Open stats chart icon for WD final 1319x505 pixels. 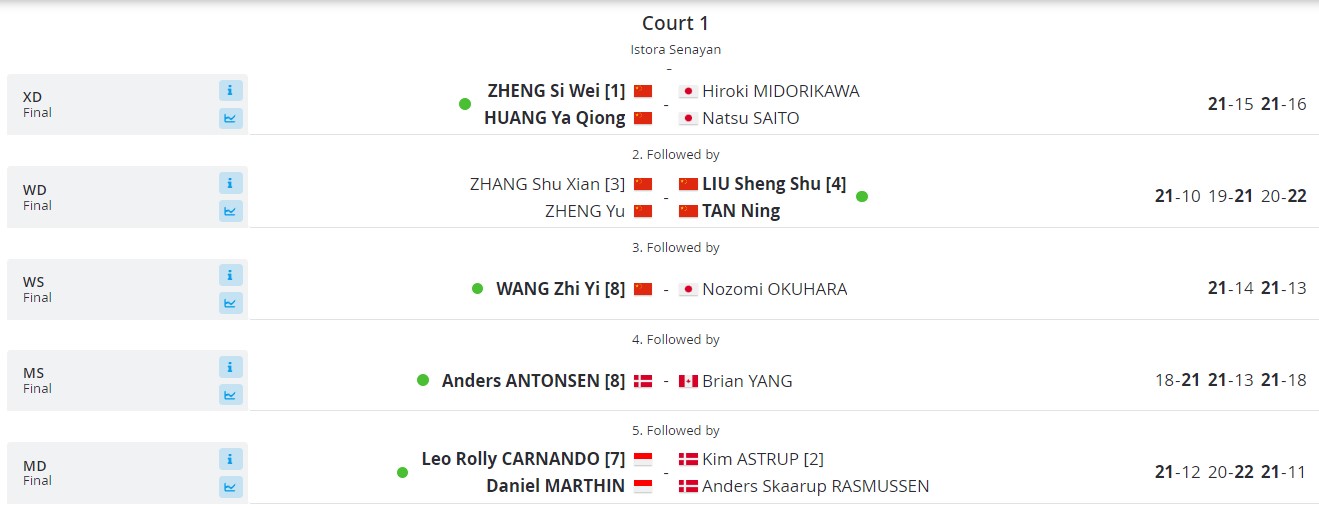(x=231, y=211)
